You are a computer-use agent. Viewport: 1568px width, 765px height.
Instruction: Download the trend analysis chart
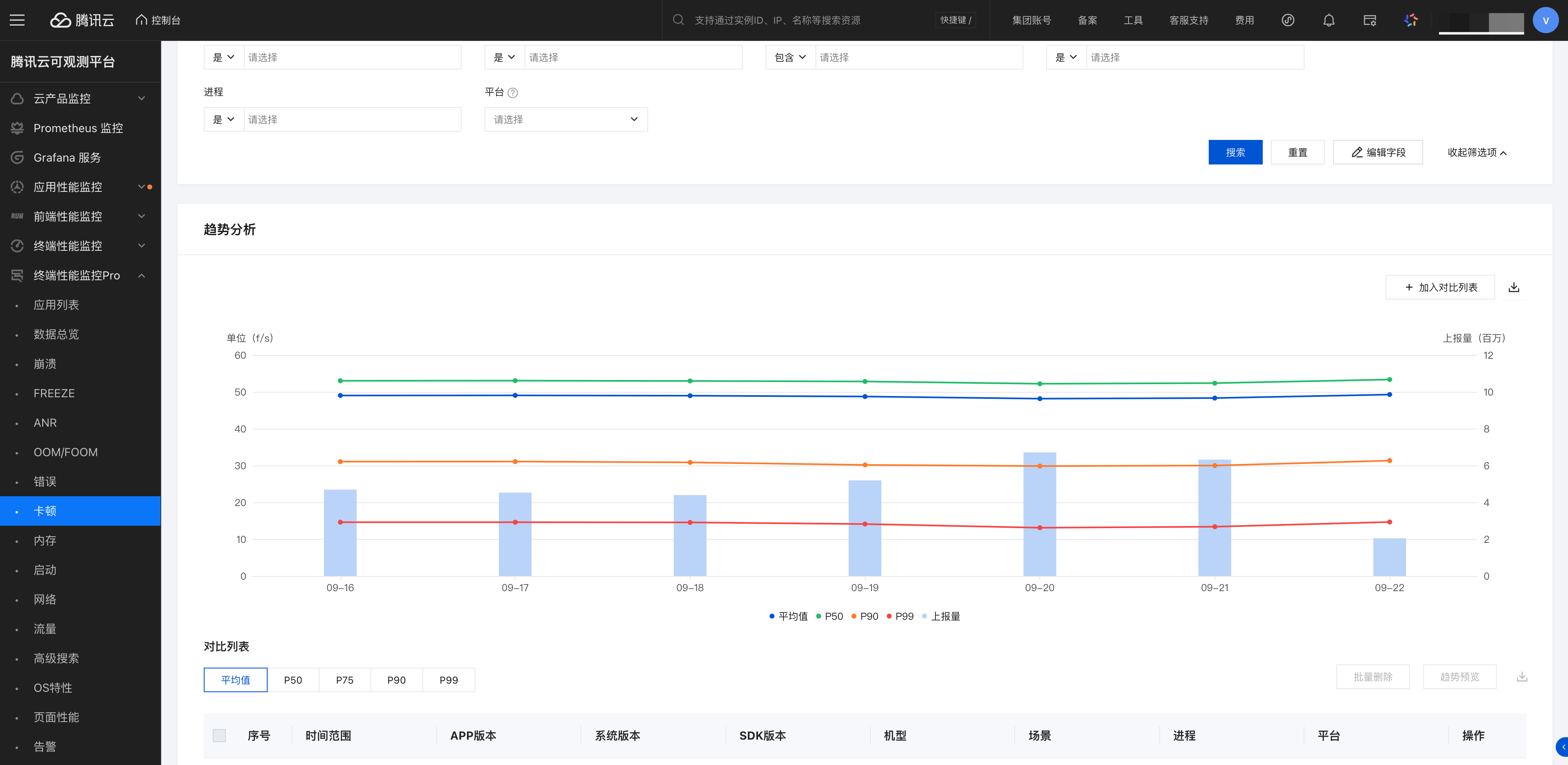(1514, 287)
